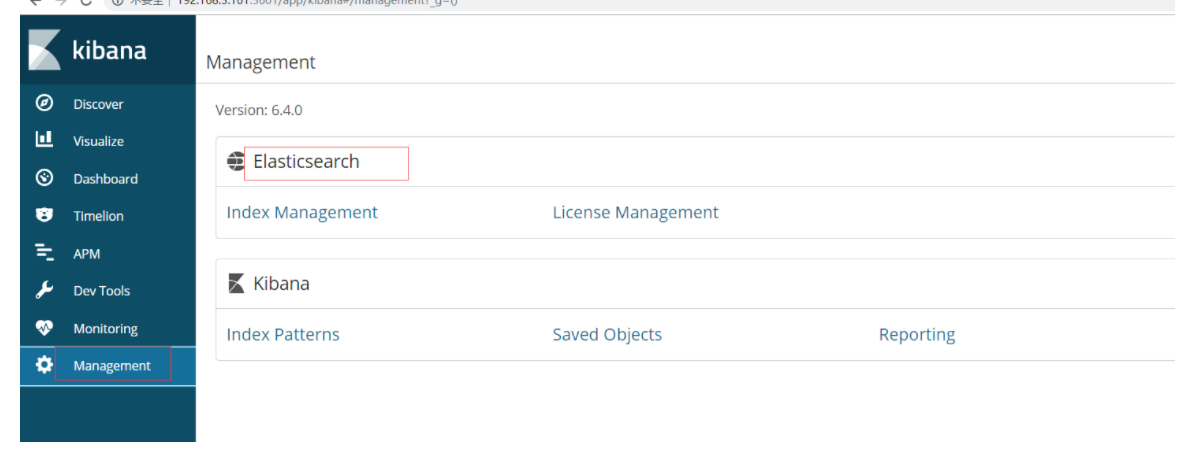Open Index Management link
This screenshot has width=1184, height=463.
[x=302, y=212]
